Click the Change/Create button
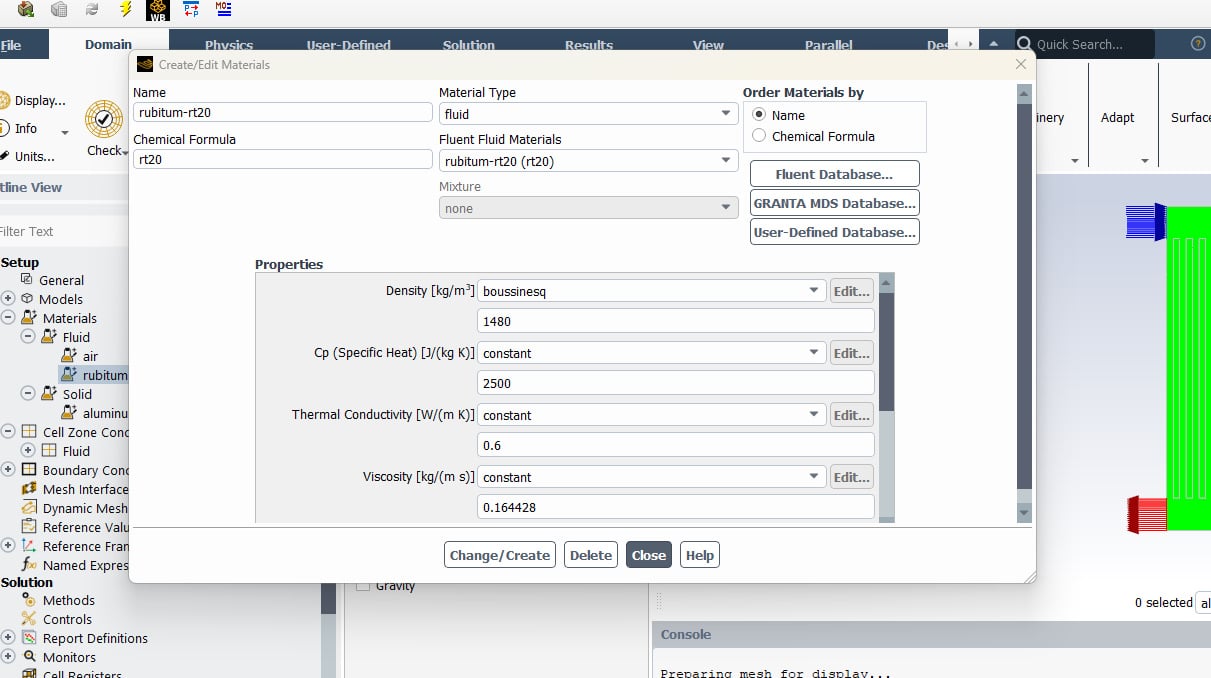The width and height of the screenshot is (1211, 678). tap(499, 555)
